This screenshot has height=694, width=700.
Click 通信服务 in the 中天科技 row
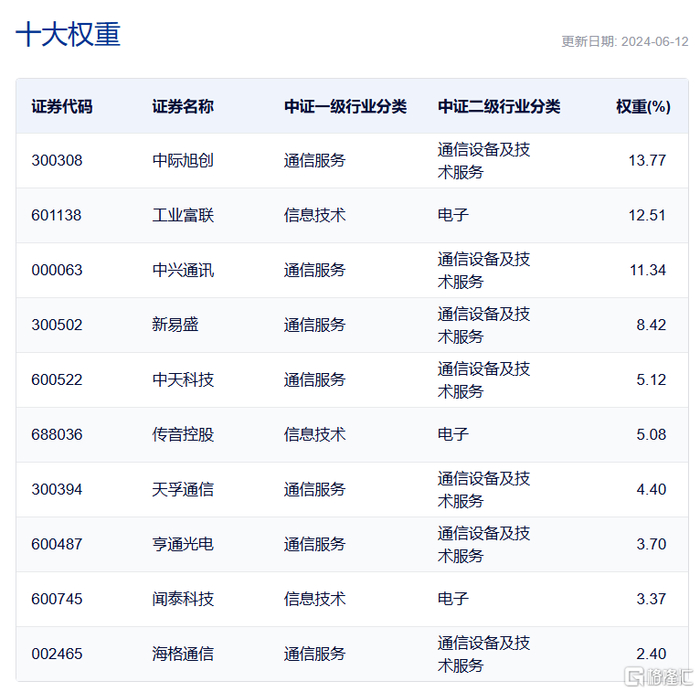pos(314,380)
